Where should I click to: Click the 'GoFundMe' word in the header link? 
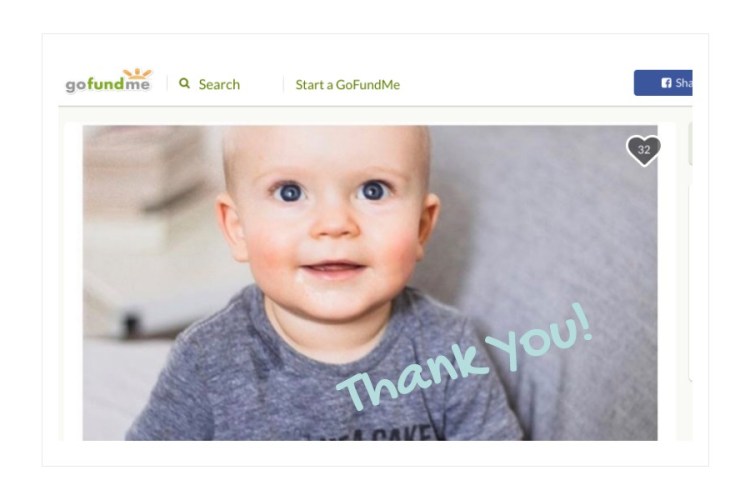click(368, 85)
